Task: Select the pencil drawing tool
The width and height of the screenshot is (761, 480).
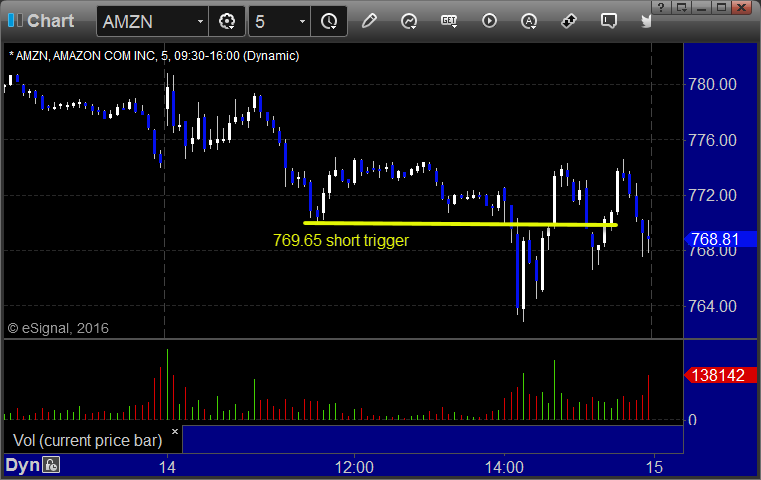Action: pyautogui.click(x=369, y=21)
